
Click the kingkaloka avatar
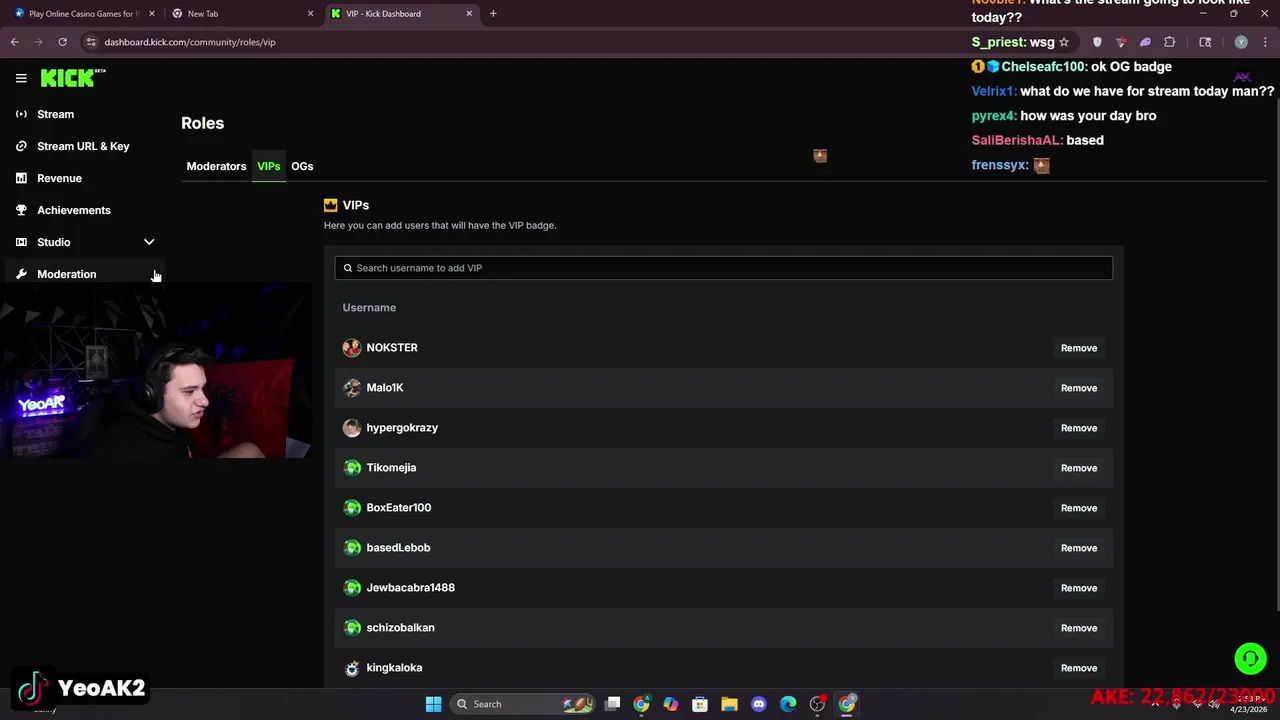(351, 668)
